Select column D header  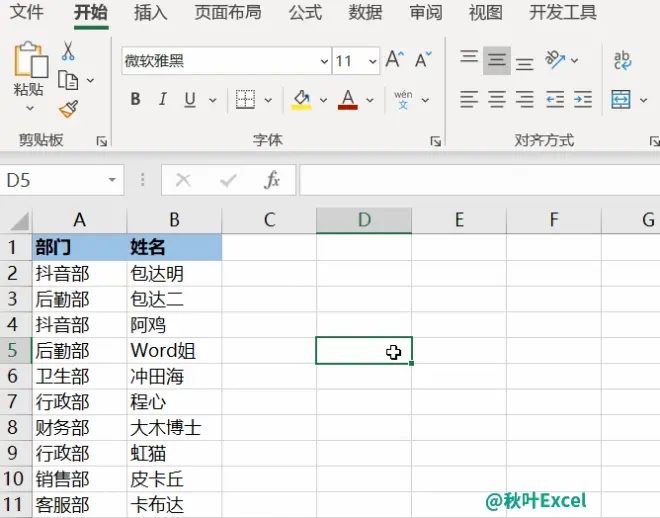point(364,220)
